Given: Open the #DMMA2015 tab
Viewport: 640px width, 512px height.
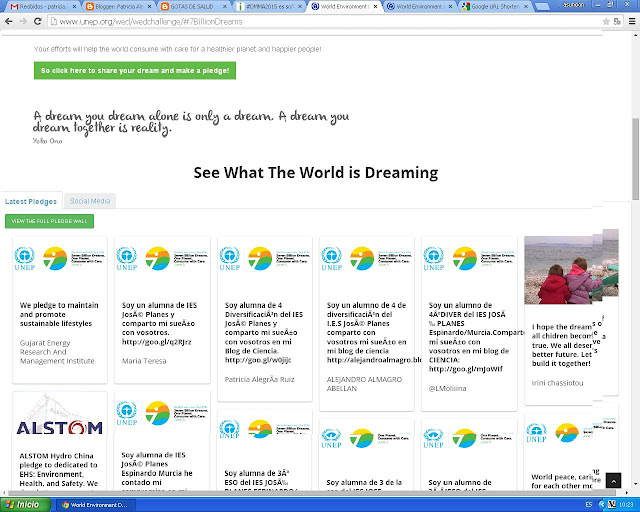Looking at the screenshot, I should click(x=268, y=7).
